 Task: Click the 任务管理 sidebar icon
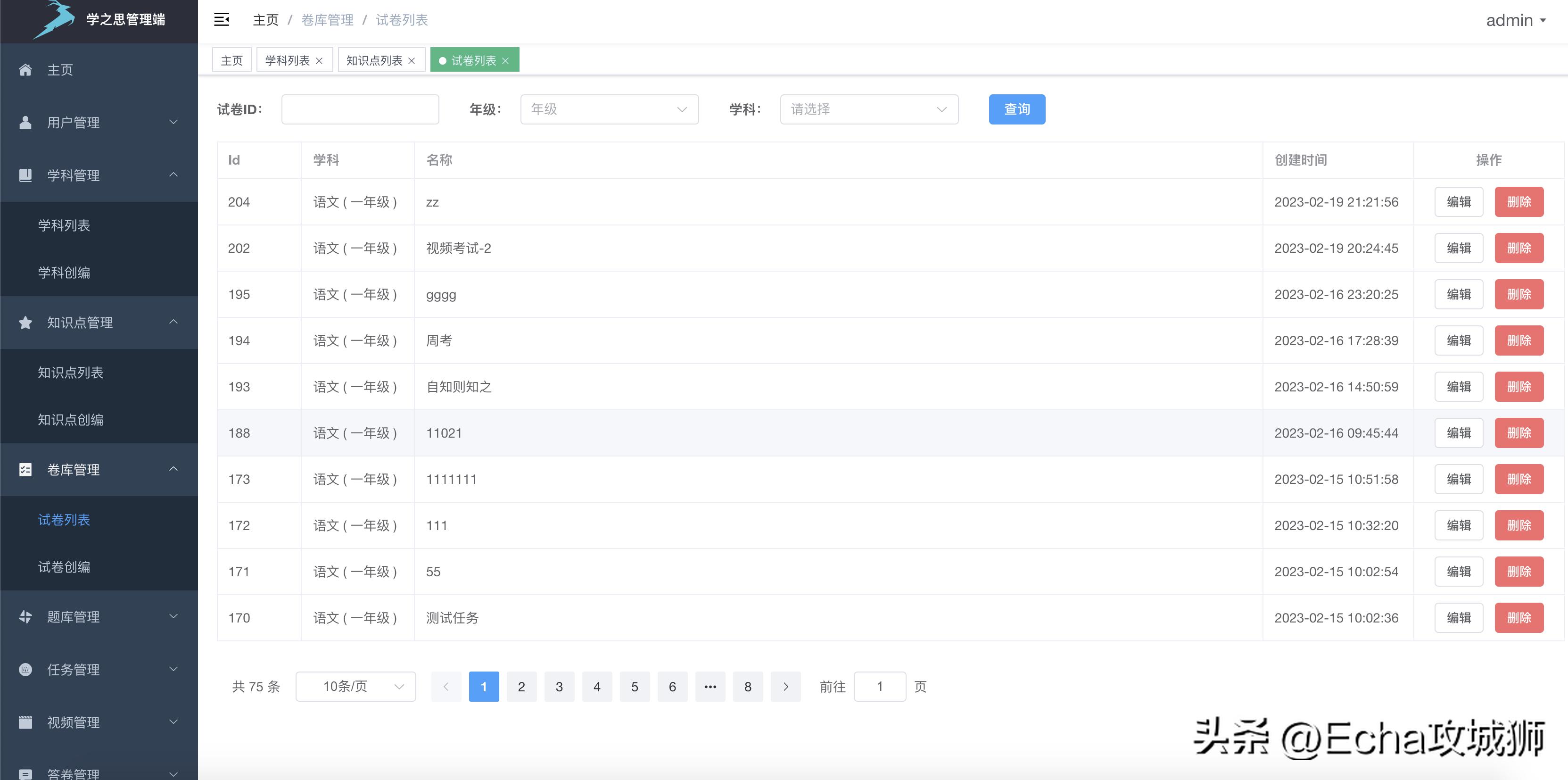tap(25, 669)
